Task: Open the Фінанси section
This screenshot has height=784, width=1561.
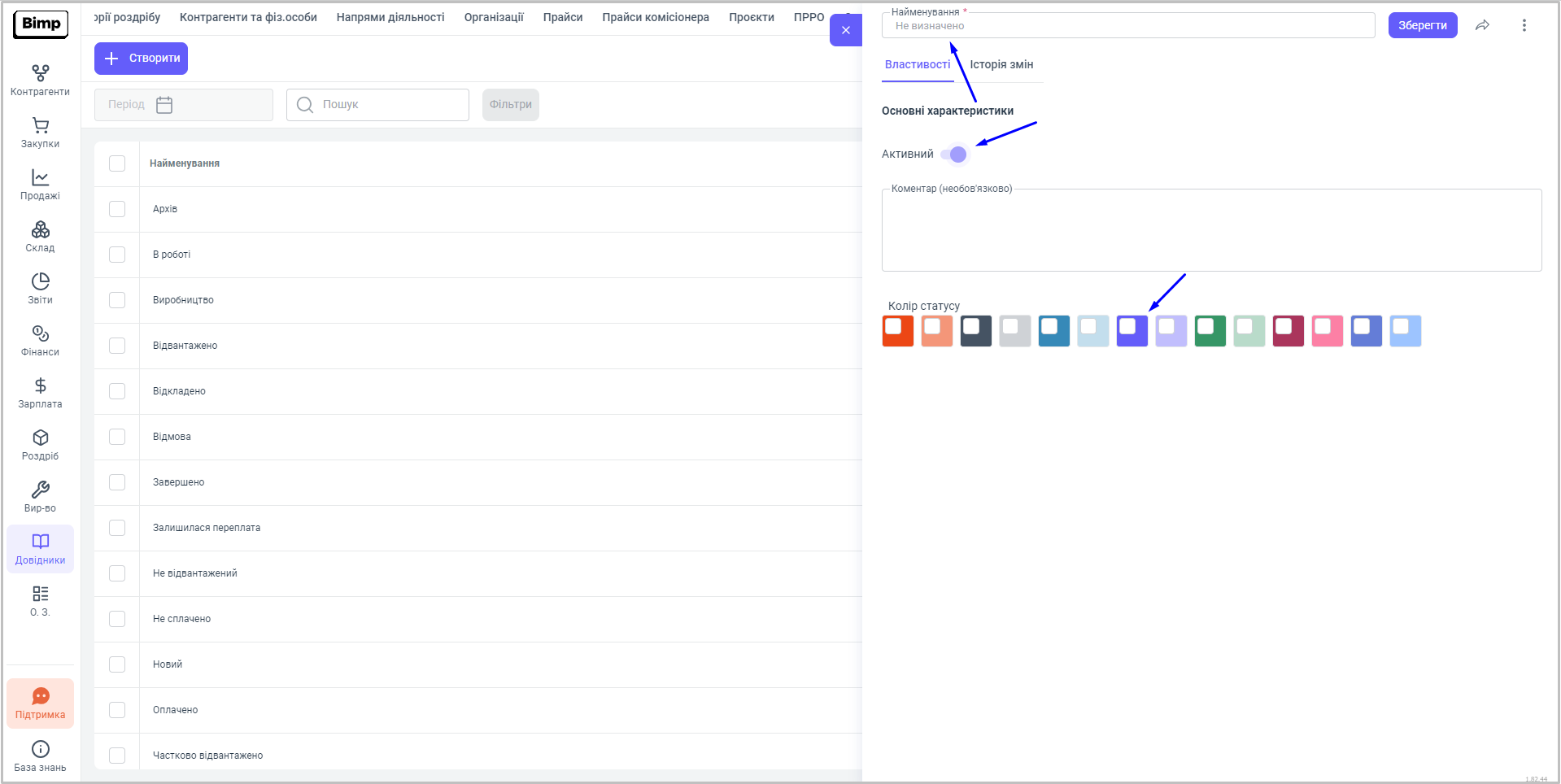Action: click(x=40, y=341)
